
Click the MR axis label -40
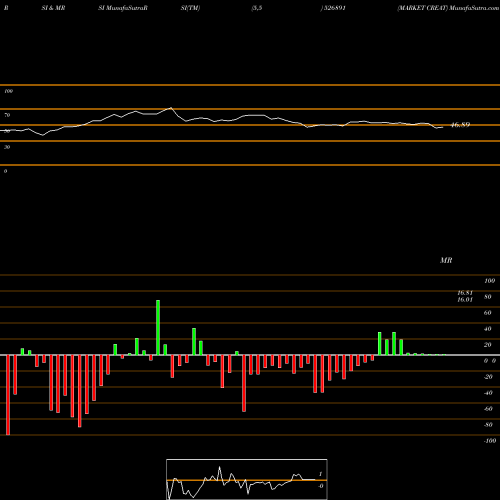pos(488,393)
